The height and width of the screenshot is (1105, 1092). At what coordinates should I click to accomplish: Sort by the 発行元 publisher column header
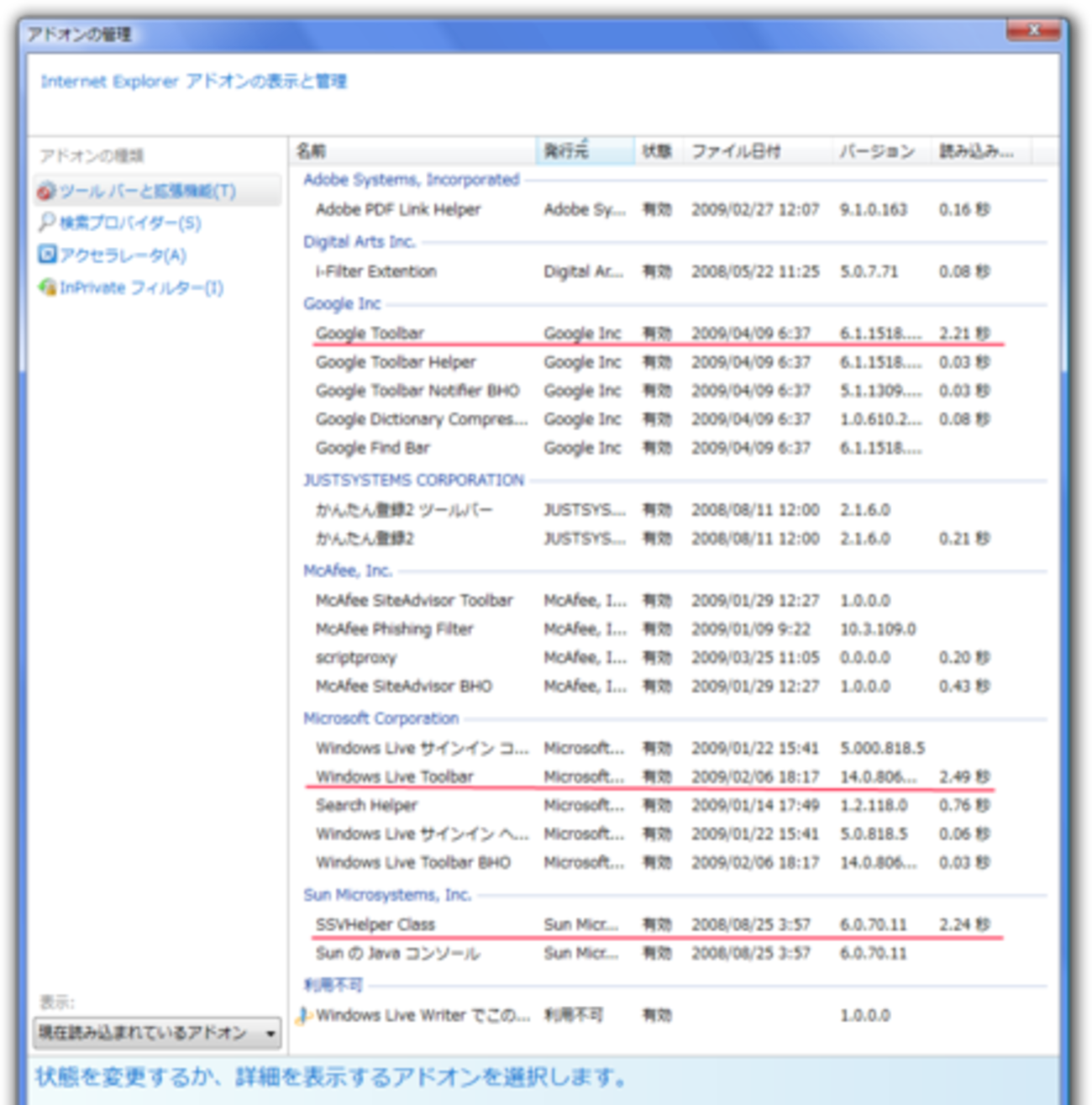(584, 151)
